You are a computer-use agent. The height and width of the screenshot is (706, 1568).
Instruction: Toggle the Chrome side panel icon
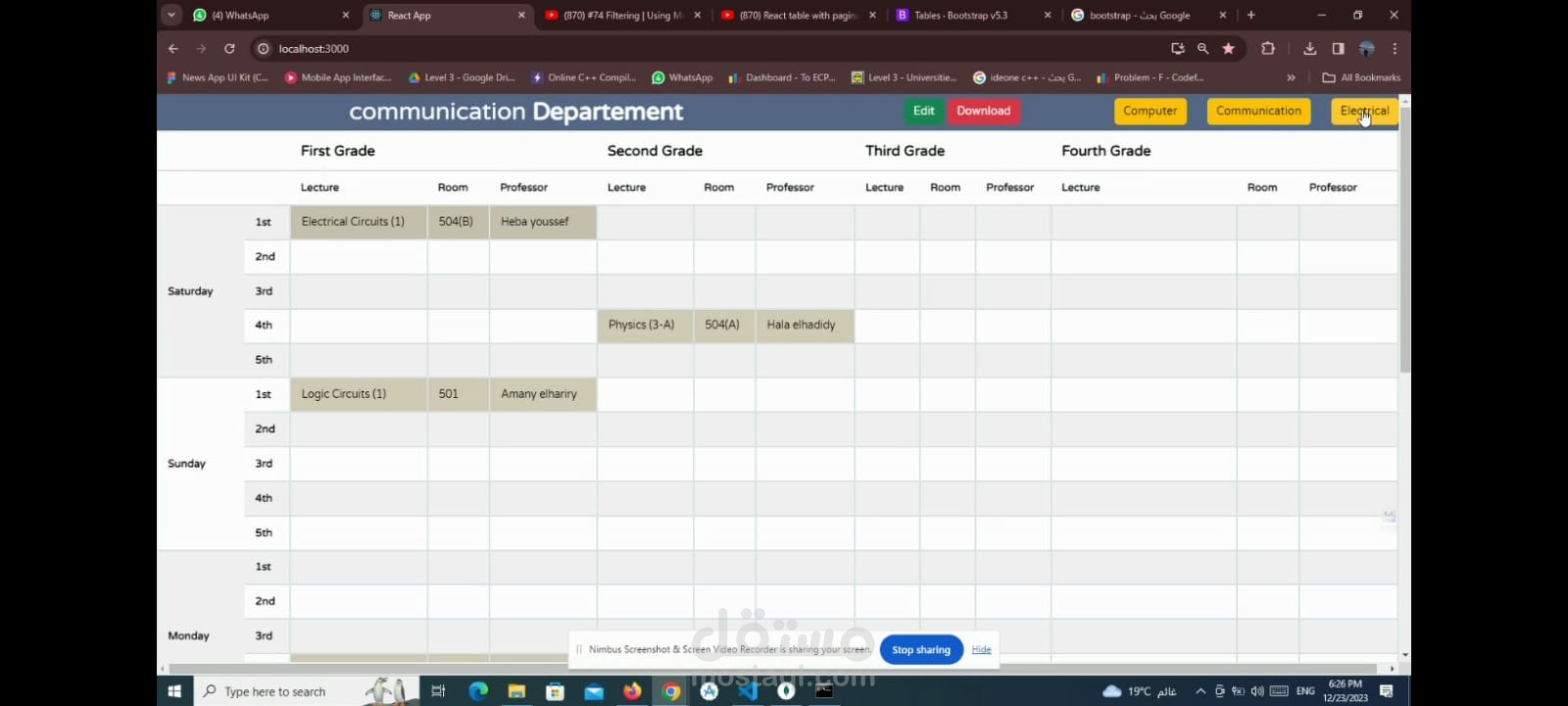[x=1339, y=48]
